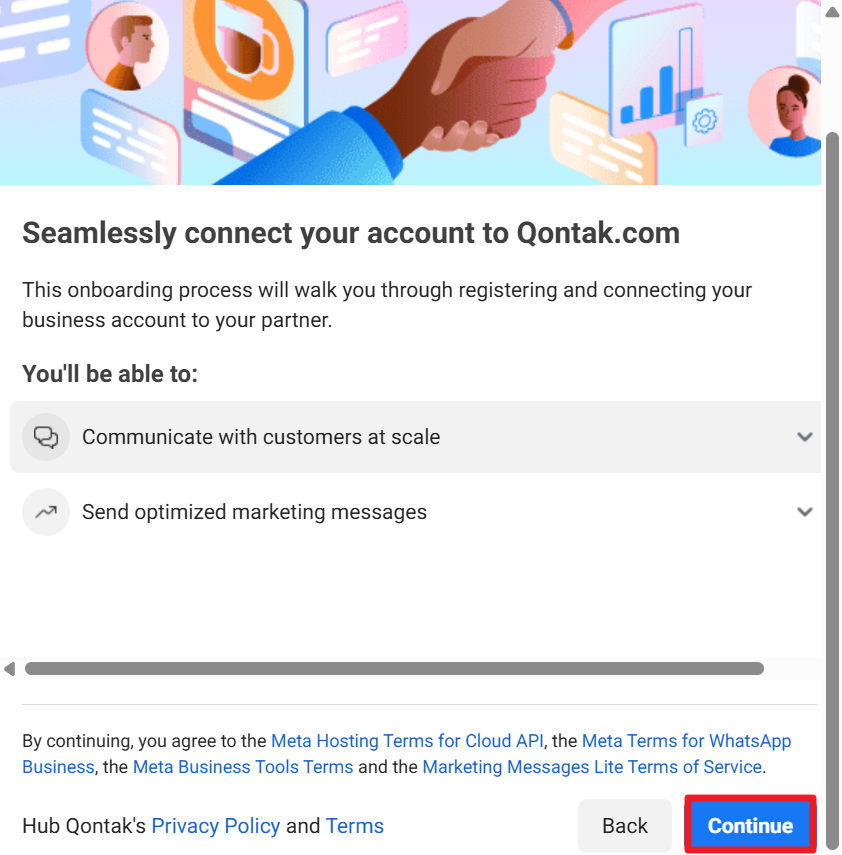Open Meta Business Tools Terms link
The height and width of the screenshot is (855, 842).
pyautogui.click(x=243, y=767)
